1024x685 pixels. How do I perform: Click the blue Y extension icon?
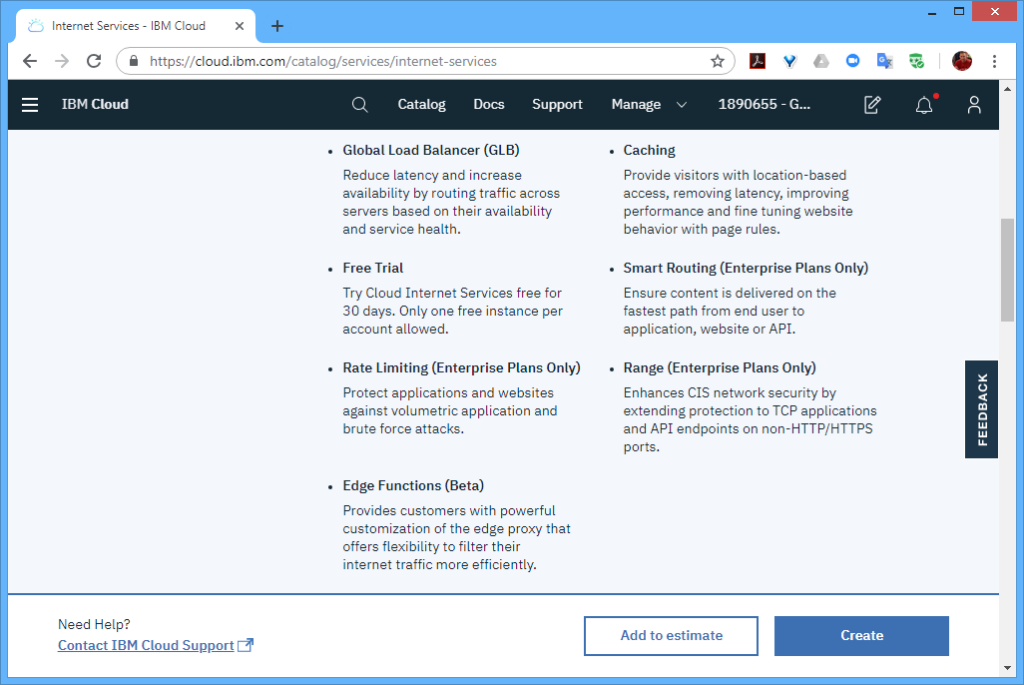click(790, 61)
